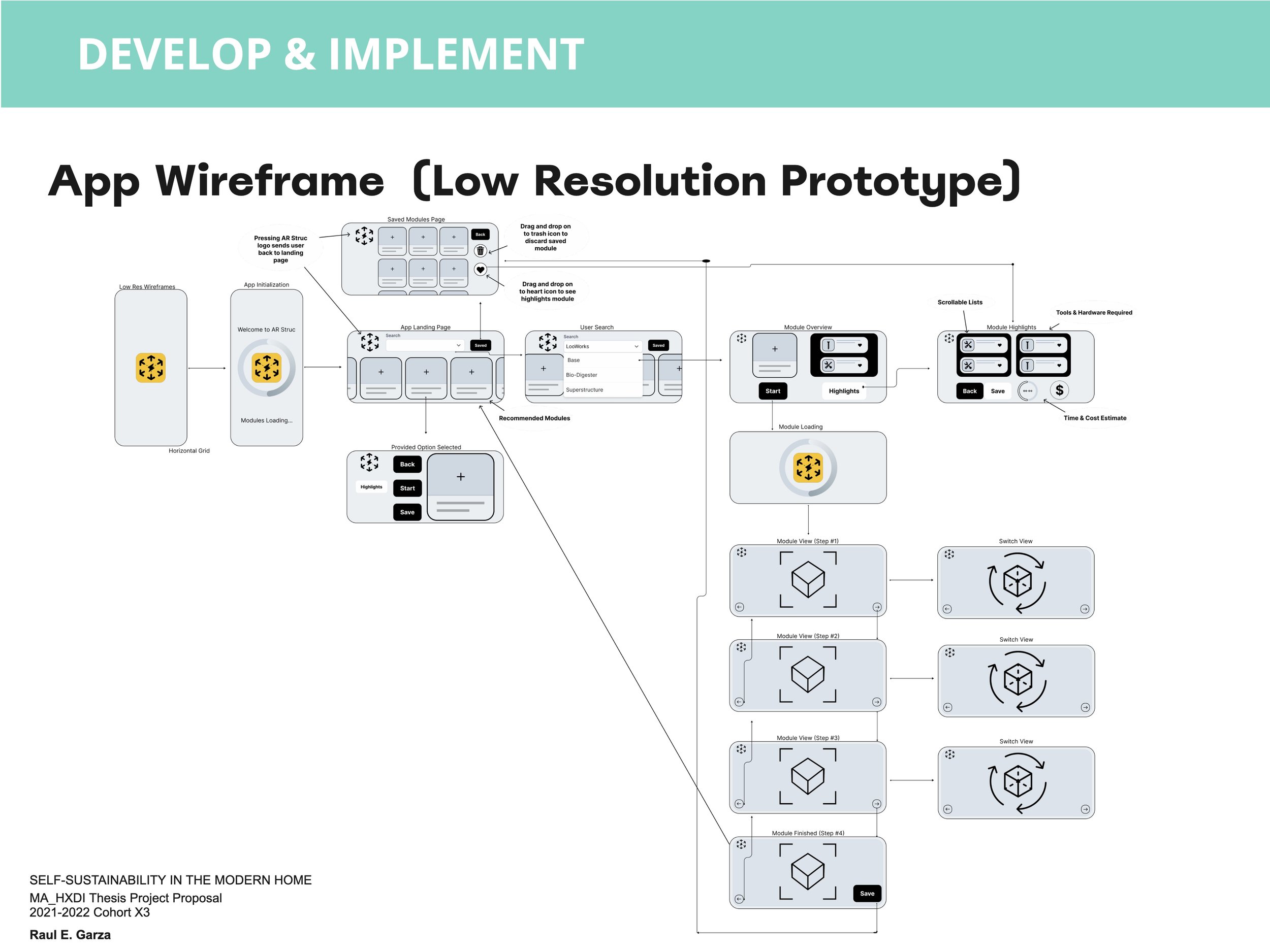The image size is (1270, 952).
Task: Select Bio-Digester option in User Search list
Action: pos(602,375)
